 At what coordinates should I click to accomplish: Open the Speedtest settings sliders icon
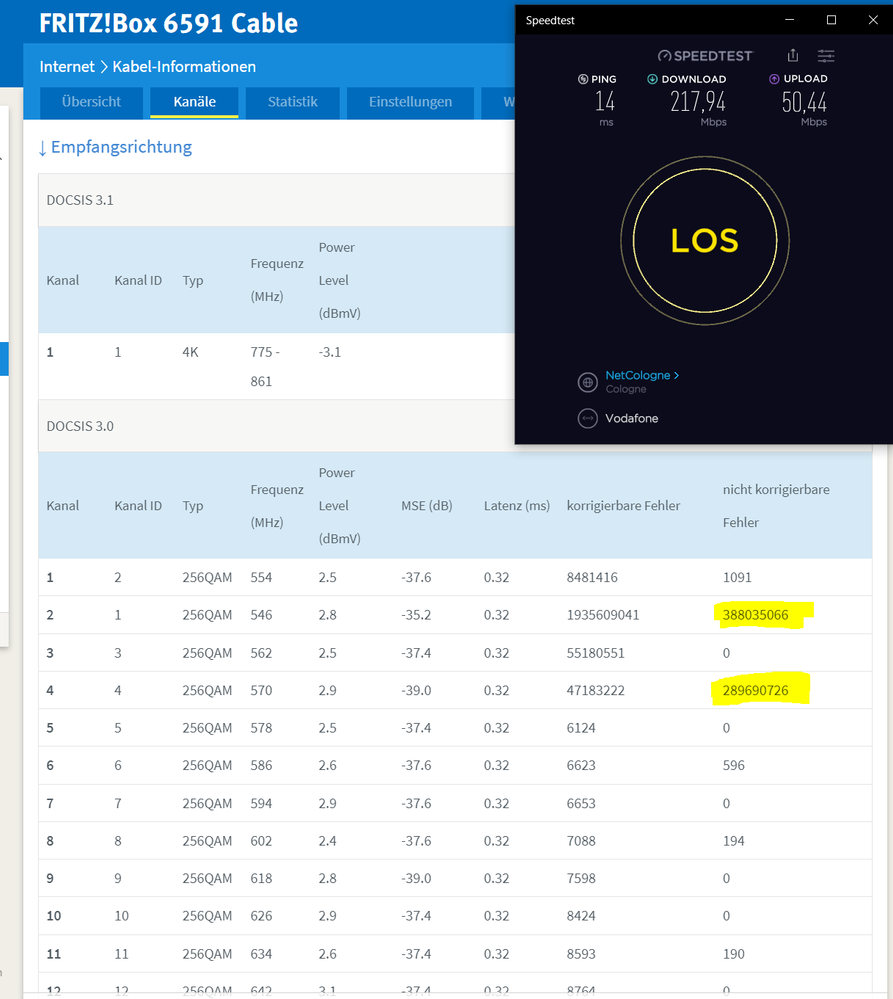coord(826,55)
